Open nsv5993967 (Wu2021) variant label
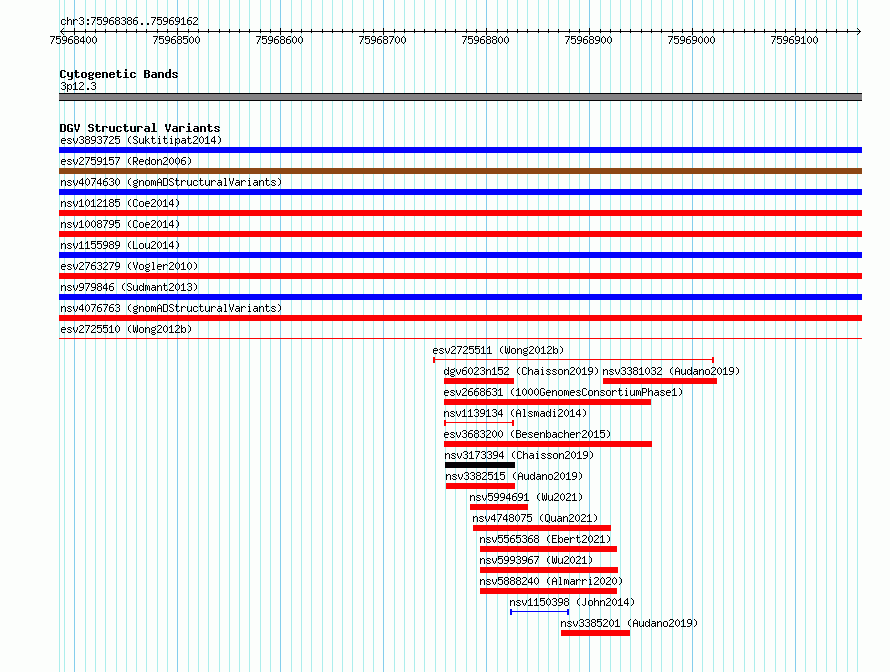The height and width of the screenshot is (672, 890). click(536, 560)
